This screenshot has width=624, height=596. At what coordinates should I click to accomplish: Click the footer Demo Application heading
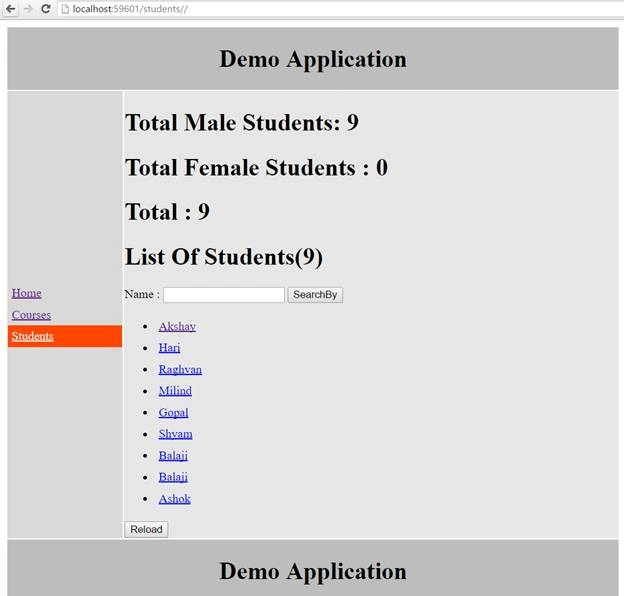point(313,571)
